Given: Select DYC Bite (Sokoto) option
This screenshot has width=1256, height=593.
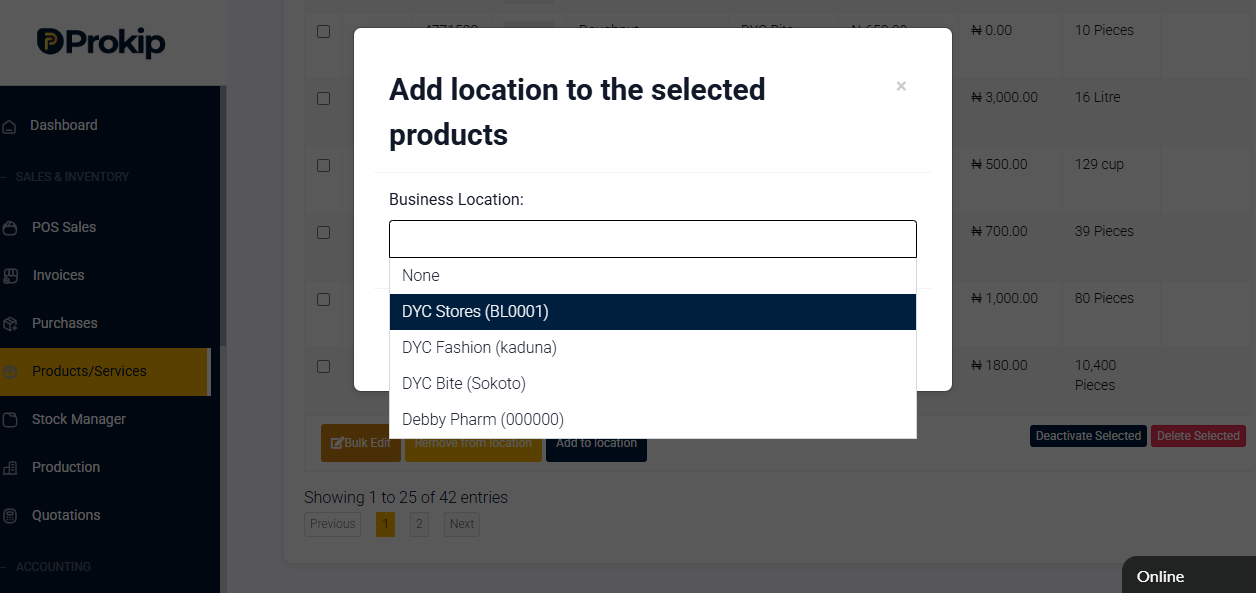Looking at the screenshot, I should click(653, 383).
